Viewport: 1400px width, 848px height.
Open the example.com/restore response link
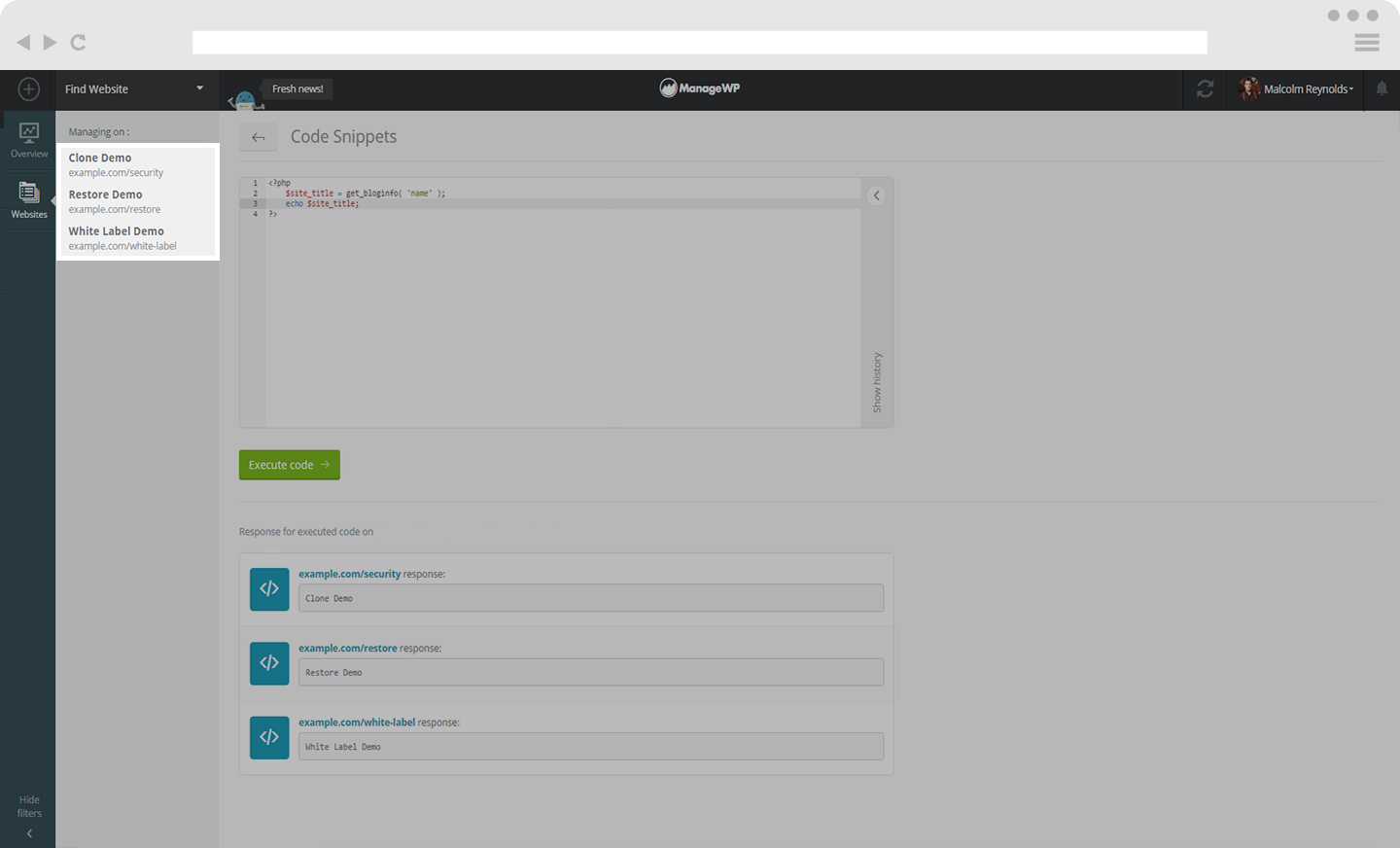[x=348, y=648]
